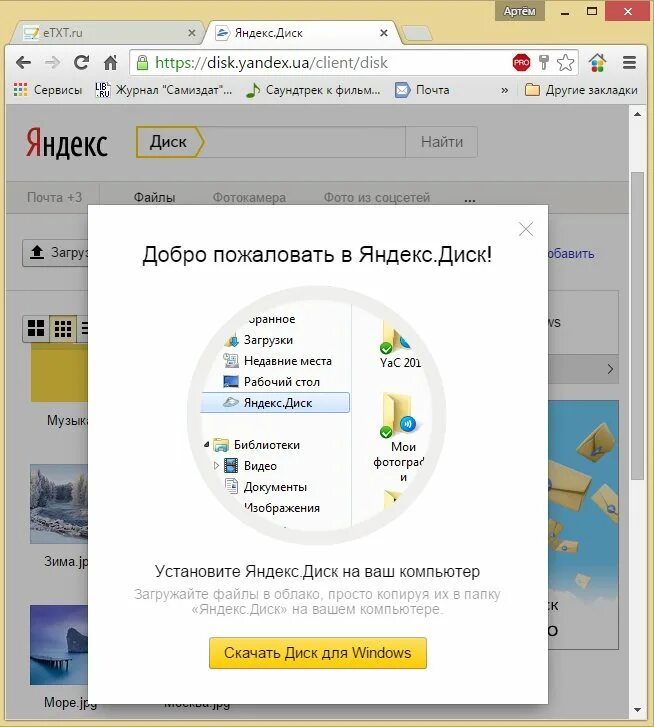
Task: Open a new browser tab
Action: [x=417, y=33]
